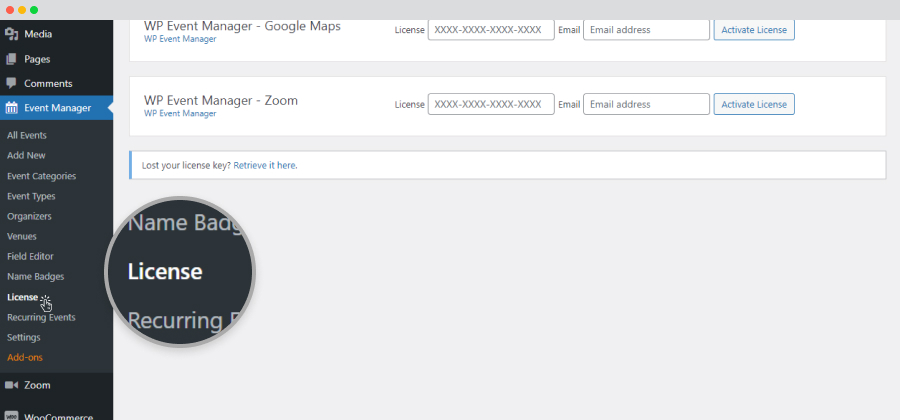Click 'Lost your license key?' text
Viewport: 900px width, 420px height.
tap(187, 165)
